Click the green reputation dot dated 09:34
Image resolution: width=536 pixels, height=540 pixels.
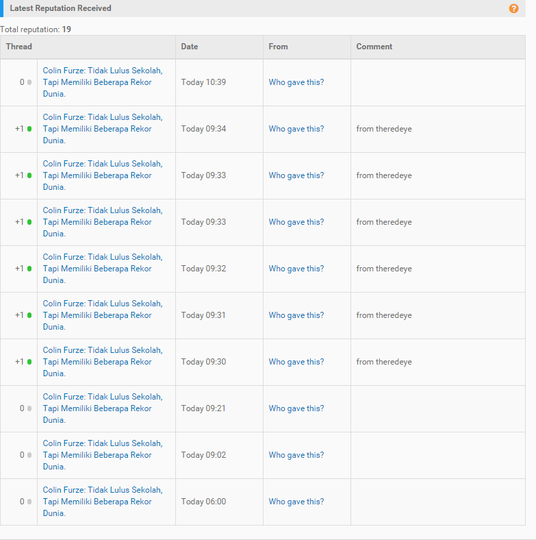click(29, 129)
